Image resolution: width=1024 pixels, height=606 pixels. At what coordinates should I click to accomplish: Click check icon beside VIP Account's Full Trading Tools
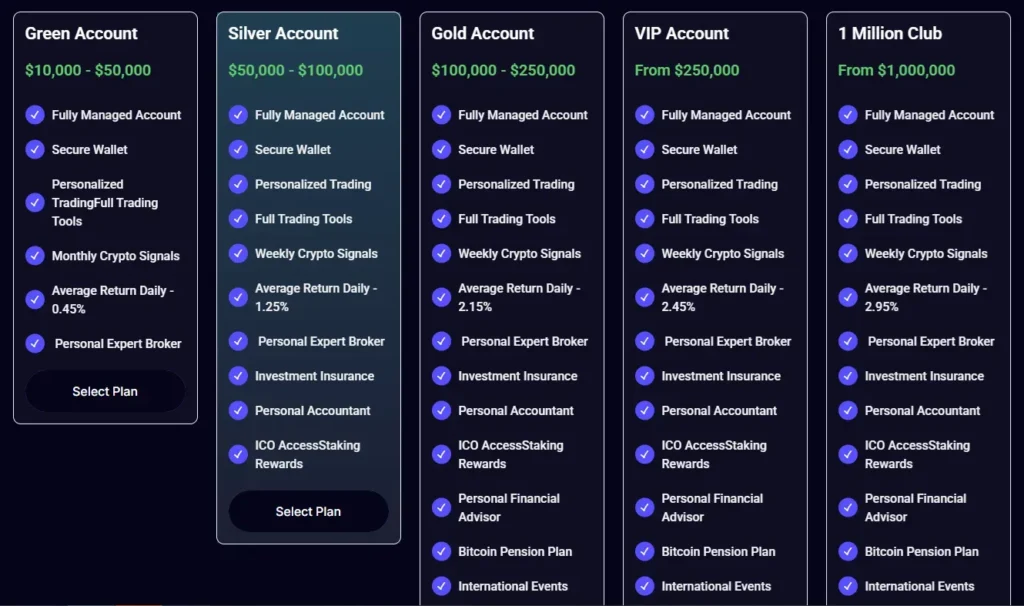645,218
